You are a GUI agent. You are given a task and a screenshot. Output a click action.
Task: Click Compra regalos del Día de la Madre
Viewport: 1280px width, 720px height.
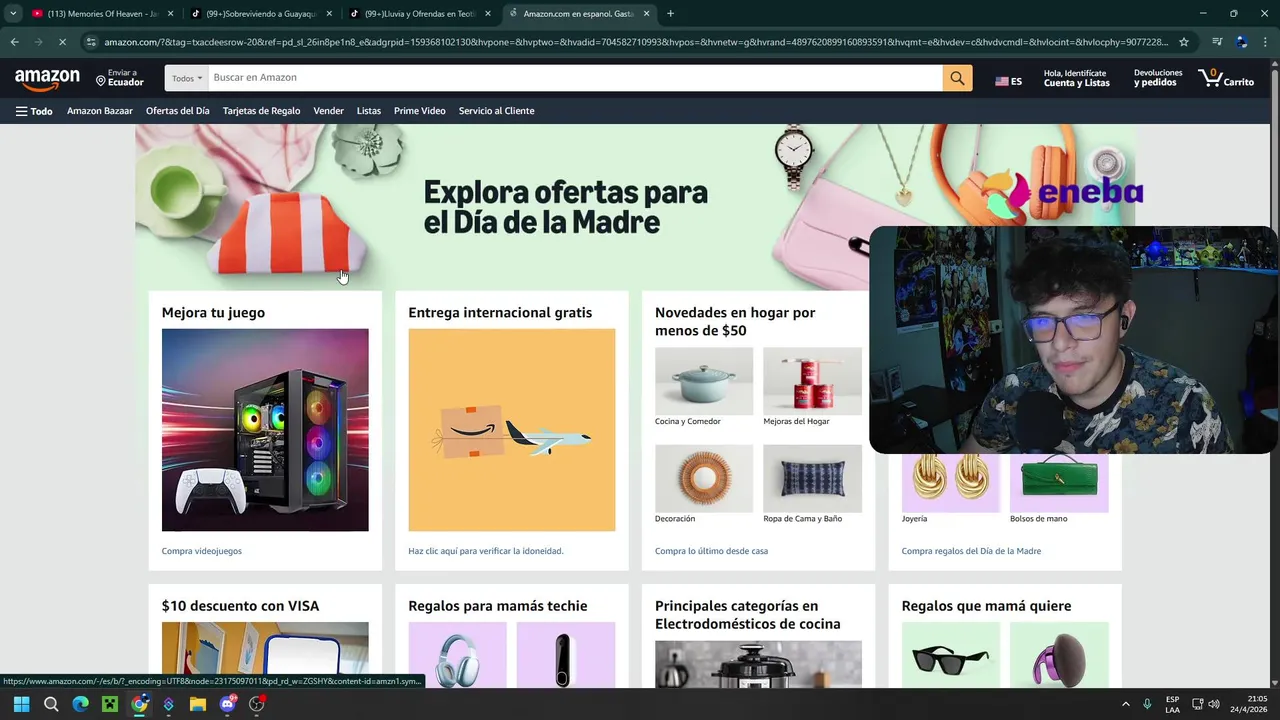tap(971, 551)
